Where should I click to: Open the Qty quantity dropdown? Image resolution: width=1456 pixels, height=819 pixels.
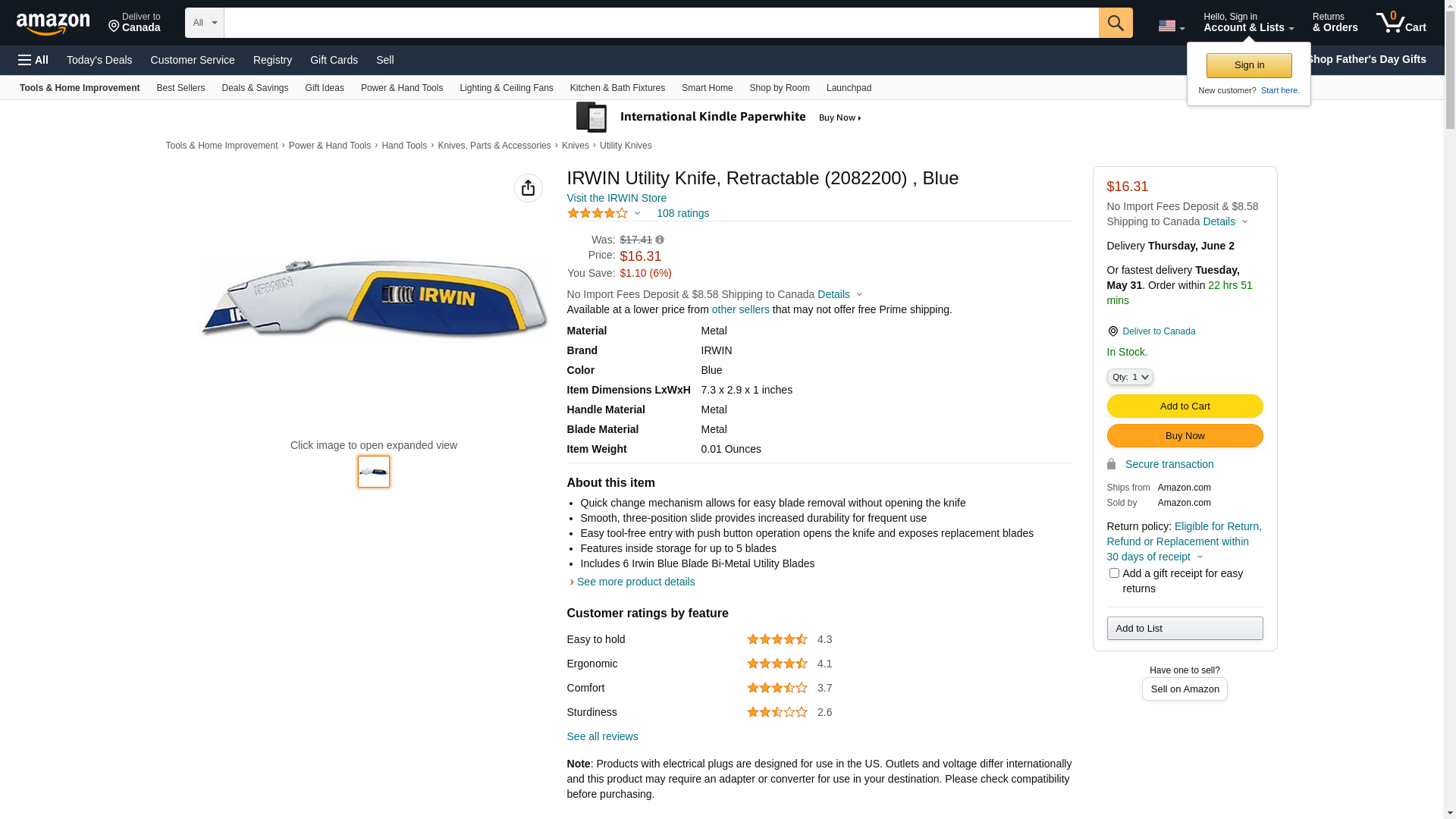coord(1129,377)
